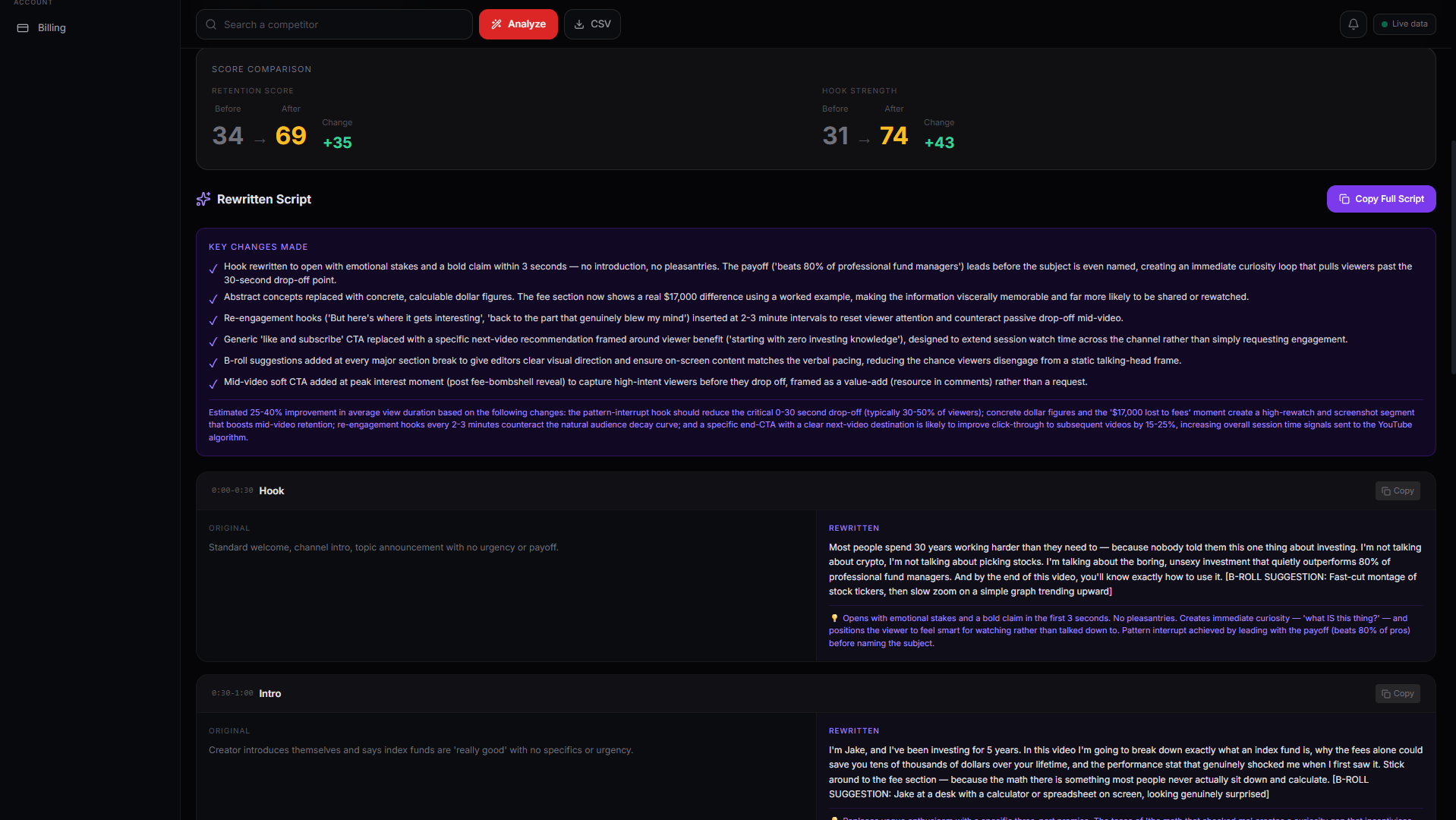Click the 'SCORE COMPARISON' label
Viewport: 1456px width, 820px height.
pos(262,70)
